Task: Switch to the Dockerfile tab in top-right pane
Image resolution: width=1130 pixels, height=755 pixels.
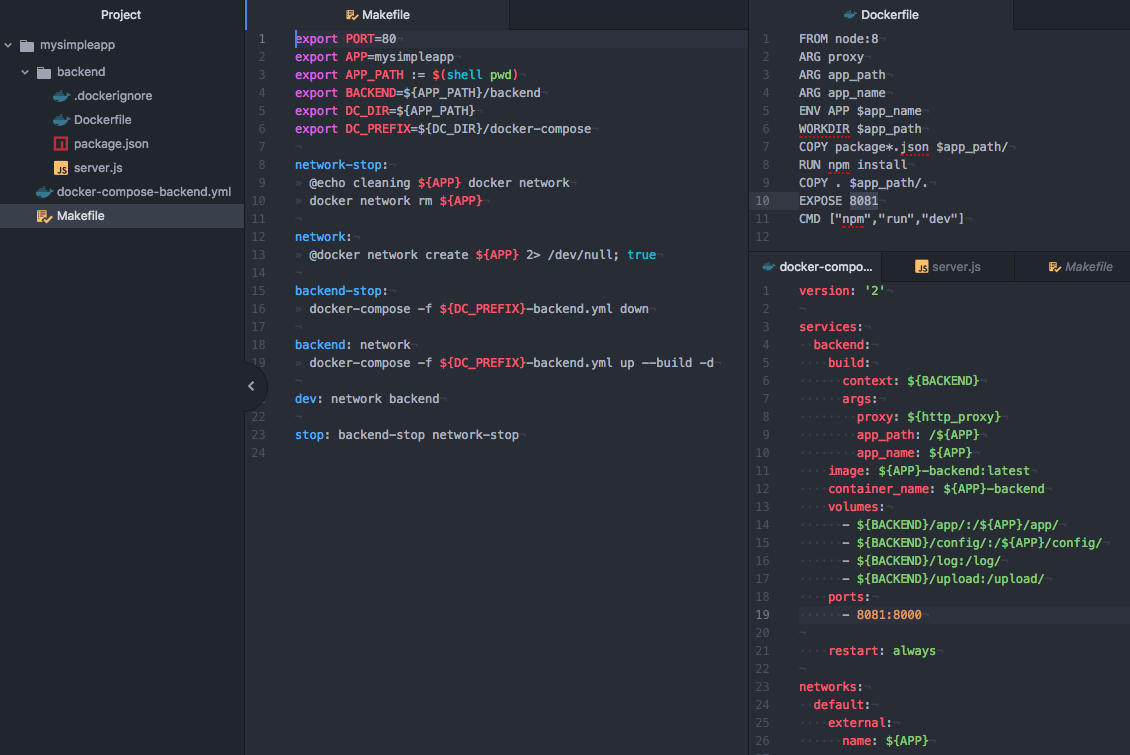Action: tap(881, 14)
